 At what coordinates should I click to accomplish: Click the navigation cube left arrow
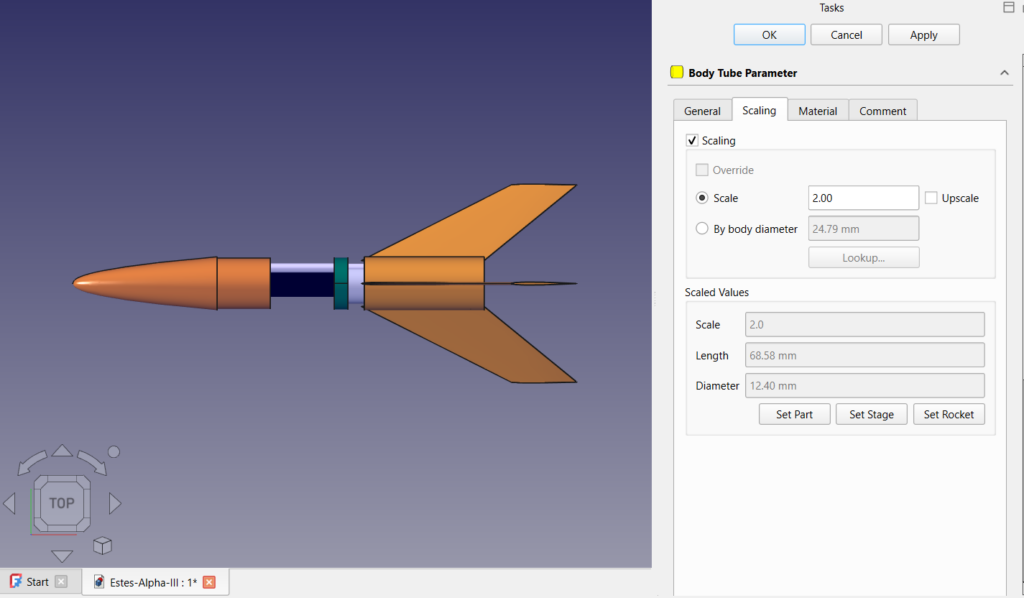pyautogui.click(x=10, y=503)
